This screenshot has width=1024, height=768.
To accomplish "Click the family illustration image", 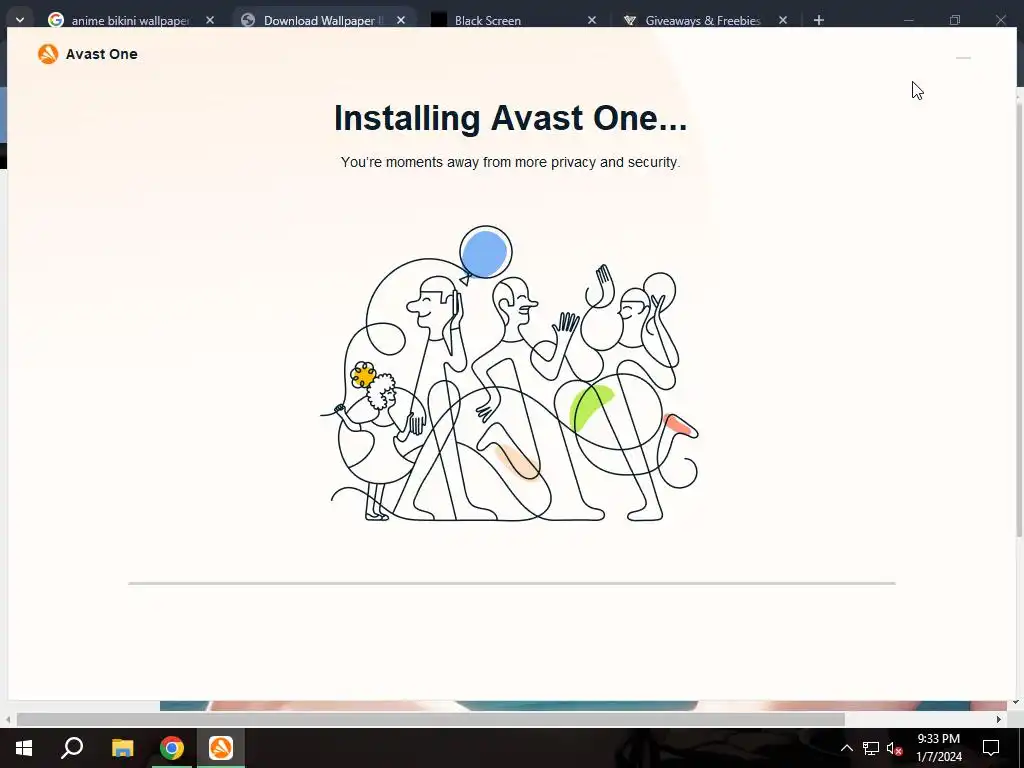I will click(x=509, y=374).
